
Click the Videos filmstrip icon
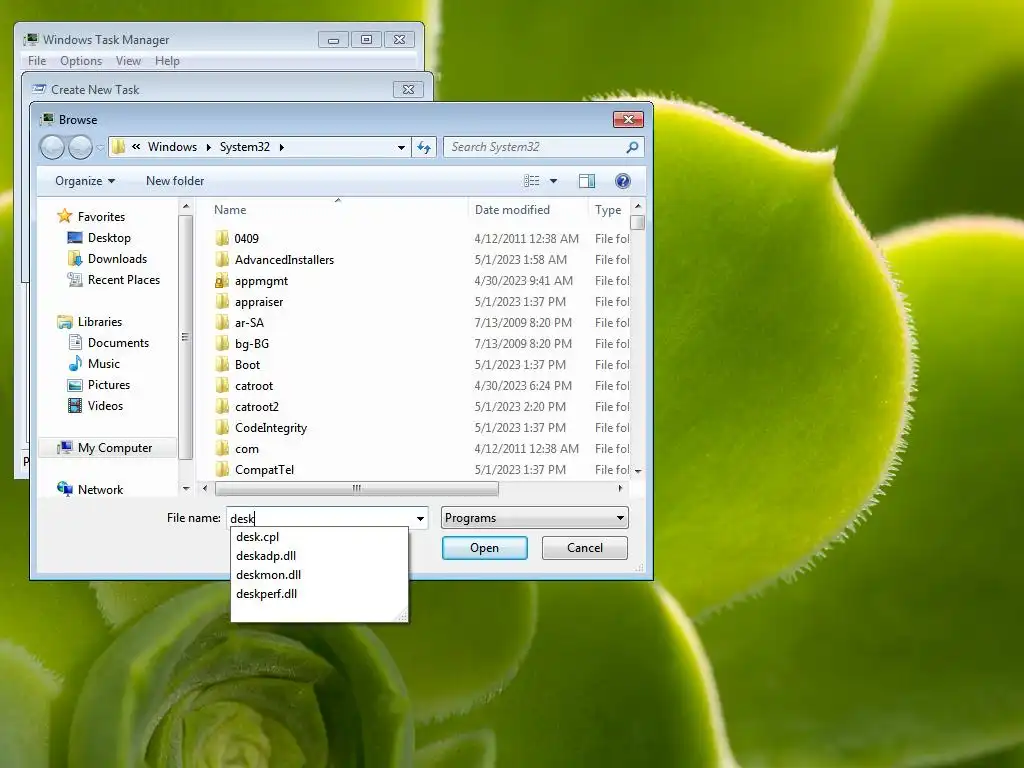(x=75, y=406)
